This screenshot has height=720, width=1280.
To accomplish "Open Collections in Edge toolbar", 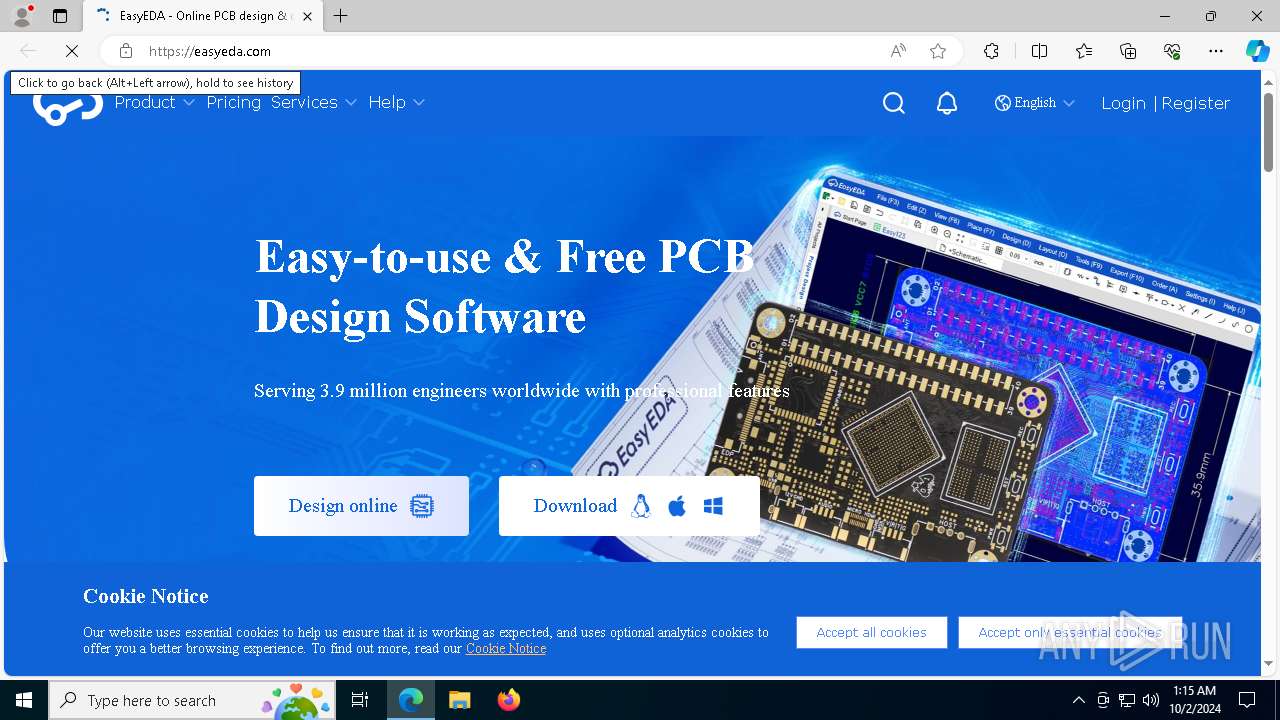I will pyautogui.click(x=1128, y=51).
